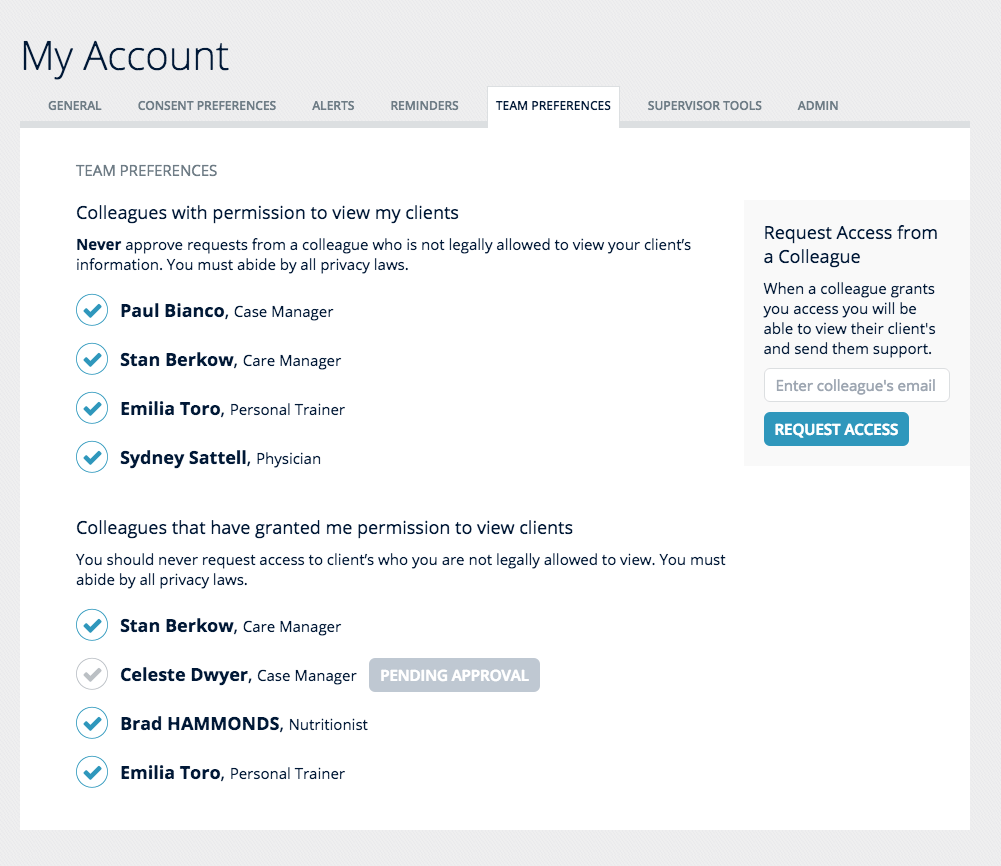The width and height of the screenshot is (1001, 866).
Task: Switch to the GENERAL tab
Action: [x=74, y=105]
